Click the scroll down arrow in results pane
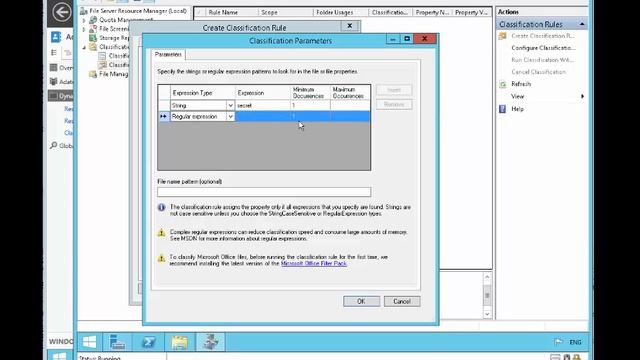This screenshot has width=640, height=360. pos(487,314)
